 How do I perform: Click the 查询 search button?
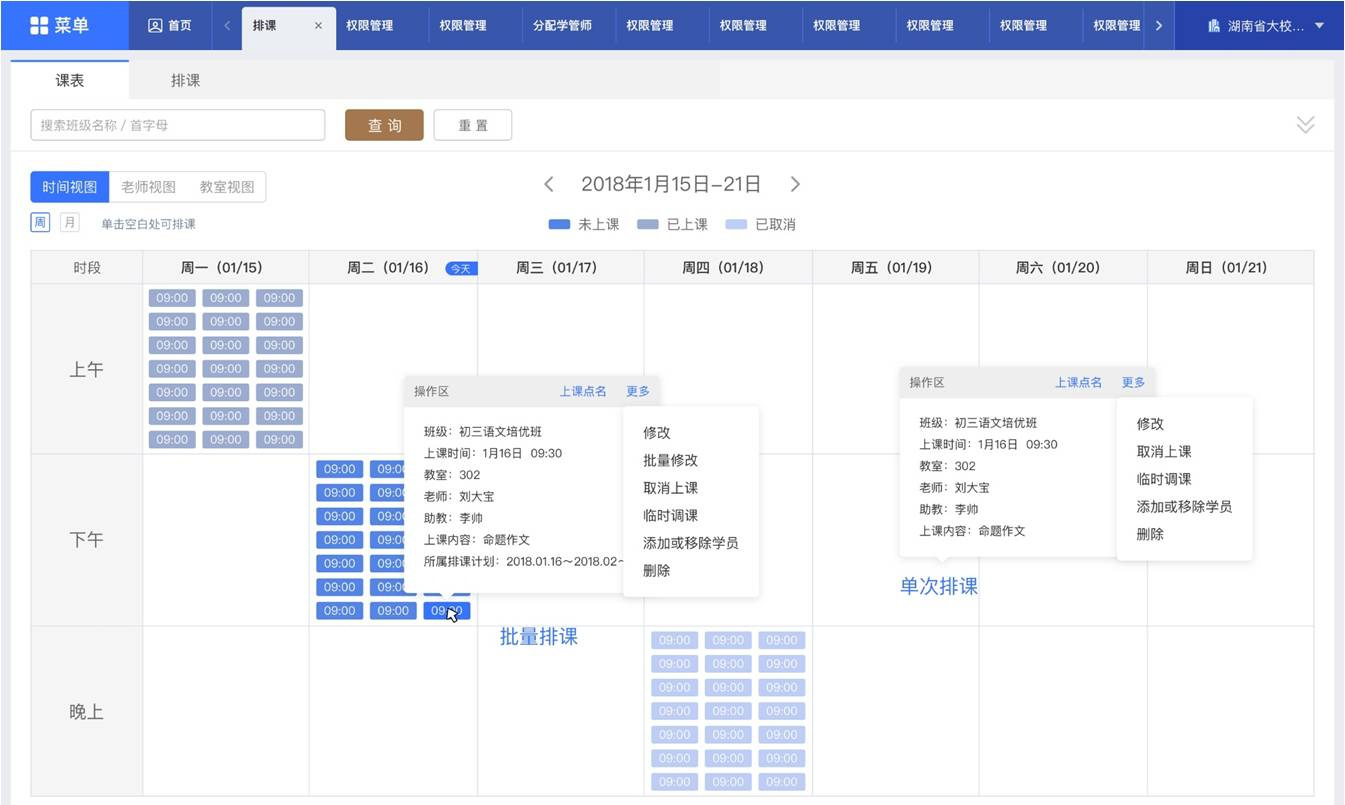[384, 125]
